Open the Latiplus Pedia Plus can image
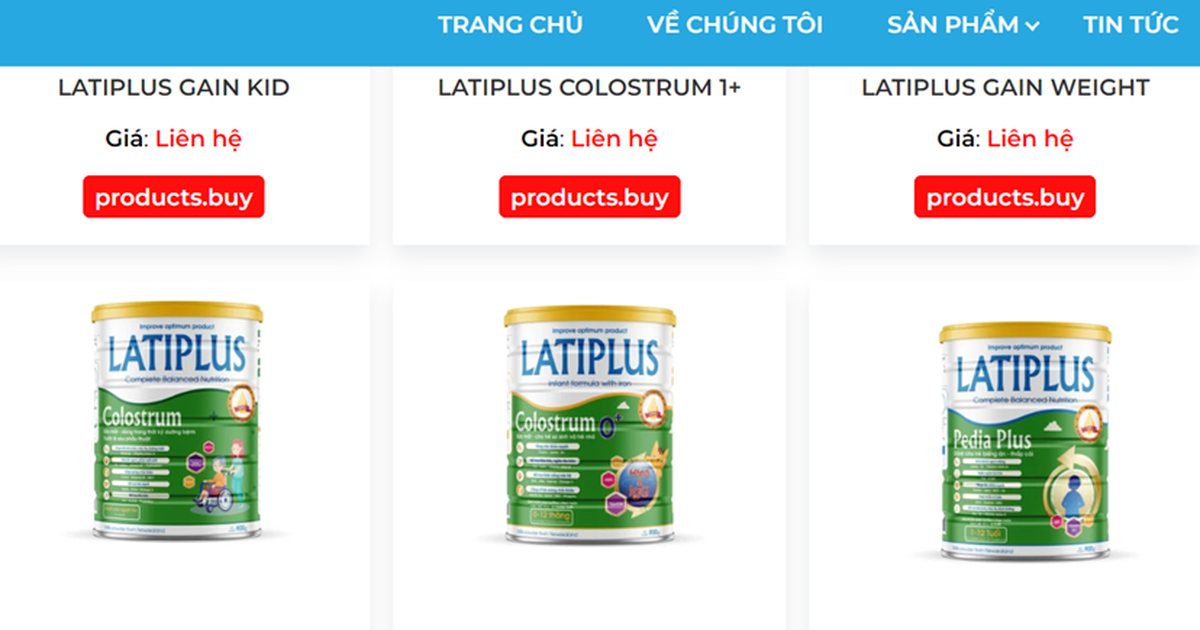Viewport: 1200px width, 630px height. point(1025,441)
